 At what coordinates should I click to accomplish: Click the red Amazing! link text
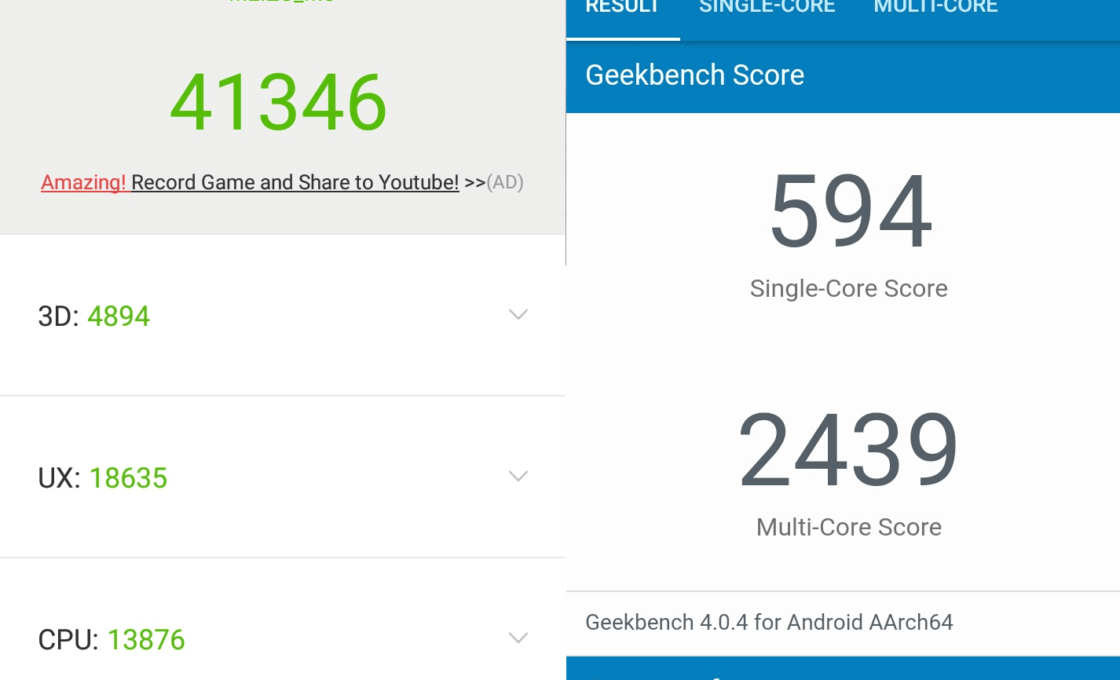83,182
